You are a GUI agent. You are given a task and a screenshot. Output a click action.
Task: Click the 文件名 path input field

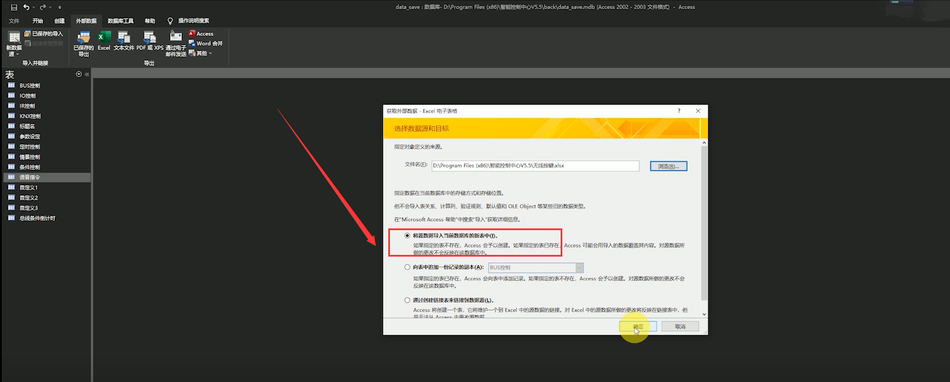tap(535, 165)
